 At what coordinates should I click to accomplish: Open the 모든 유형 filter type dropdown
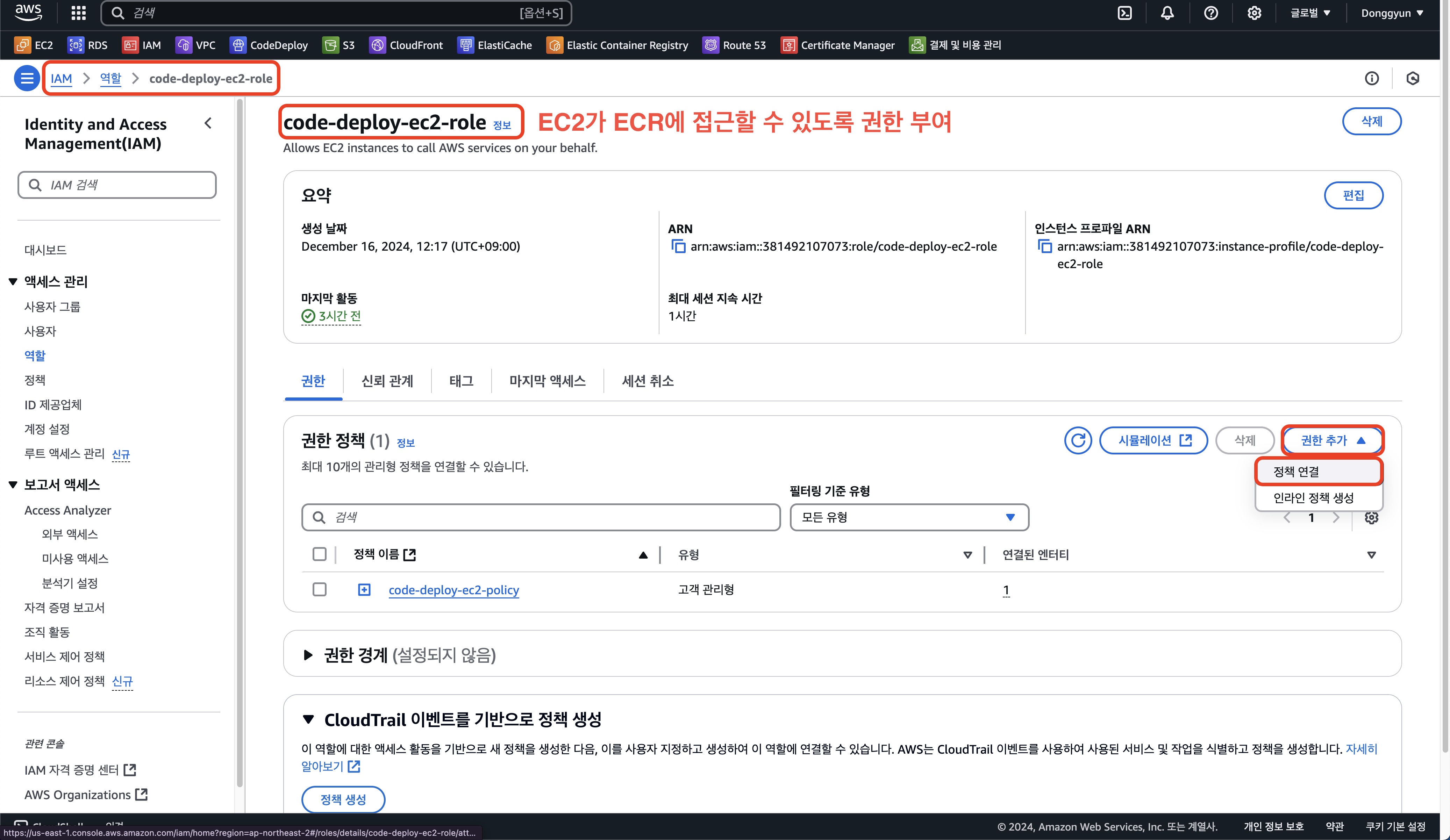pyautogui.click(x=908, y=517)
